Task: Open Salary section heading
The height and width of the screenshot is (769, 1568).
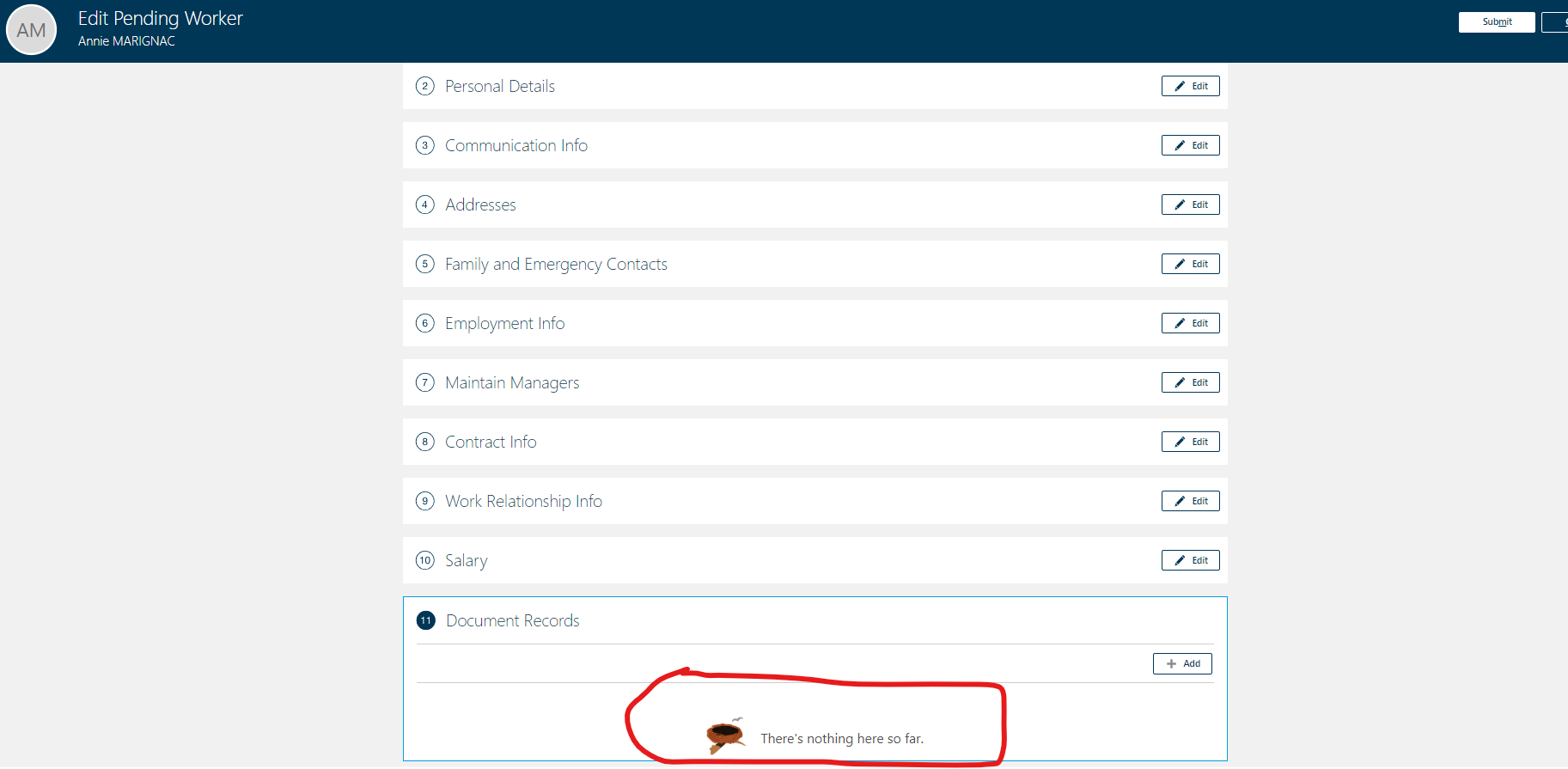Action: [466, 560]
